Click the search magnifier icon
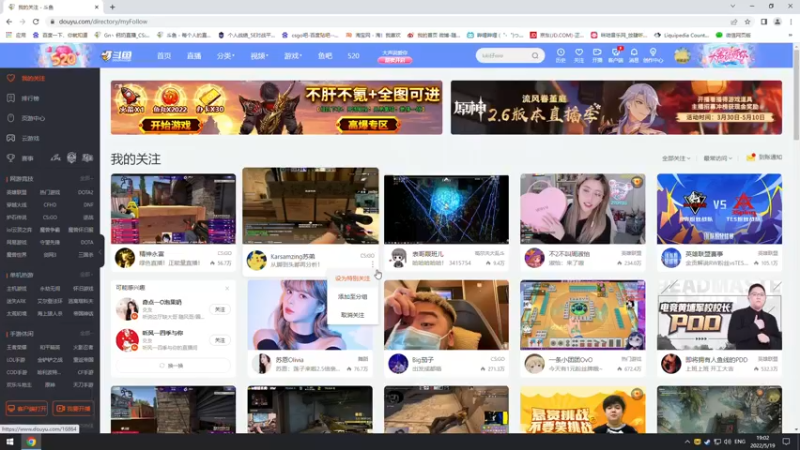800x450 pixels. click(535, 56)
